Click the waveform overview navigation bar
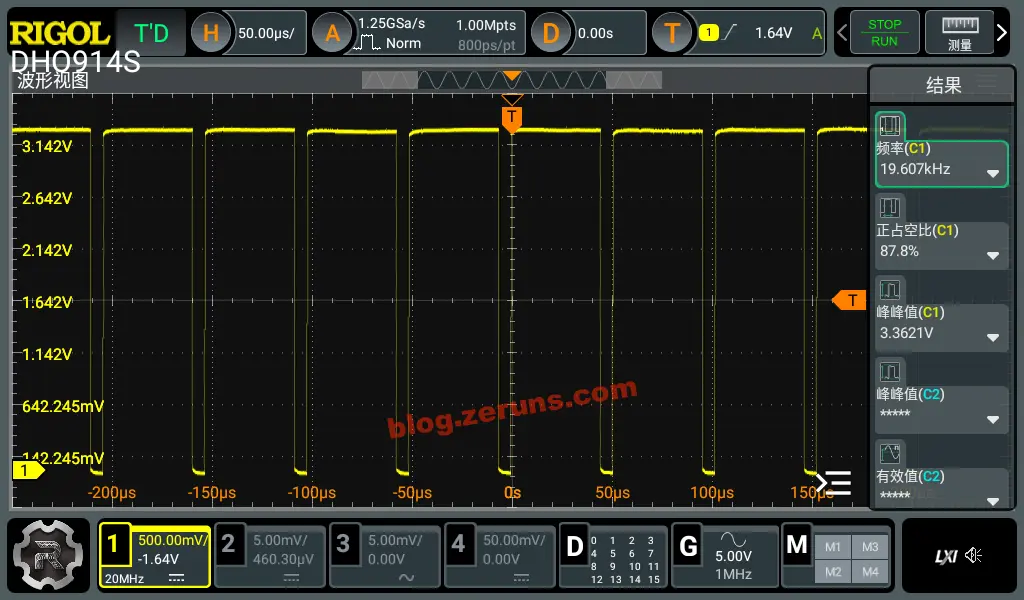1024x600 pixels. [x=512, y=80]
